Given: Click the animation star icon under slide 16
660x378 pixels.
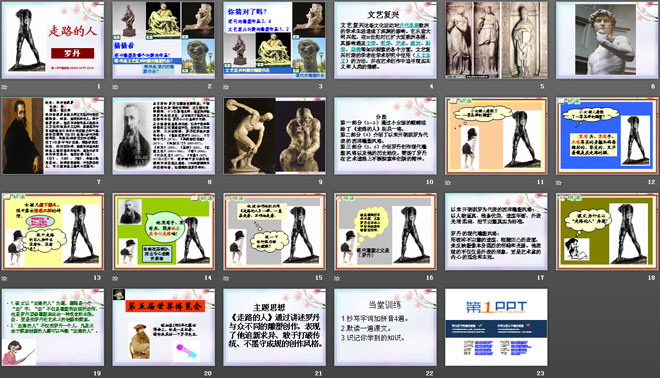Looking at the screenshot, I should pos(337,278).
